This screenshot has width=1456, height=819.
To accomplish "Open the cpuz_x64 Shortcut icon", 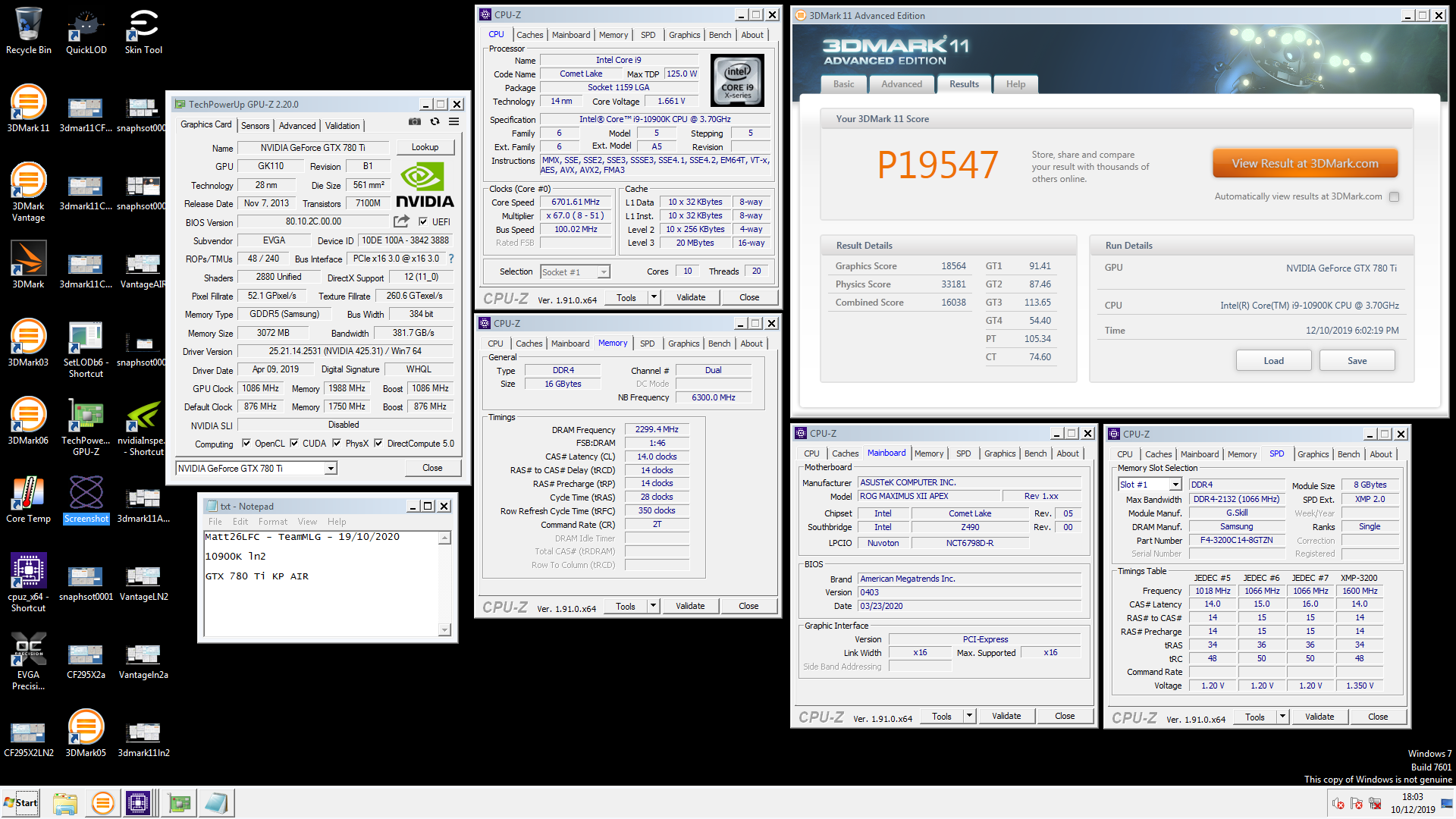I will point(29,582).
